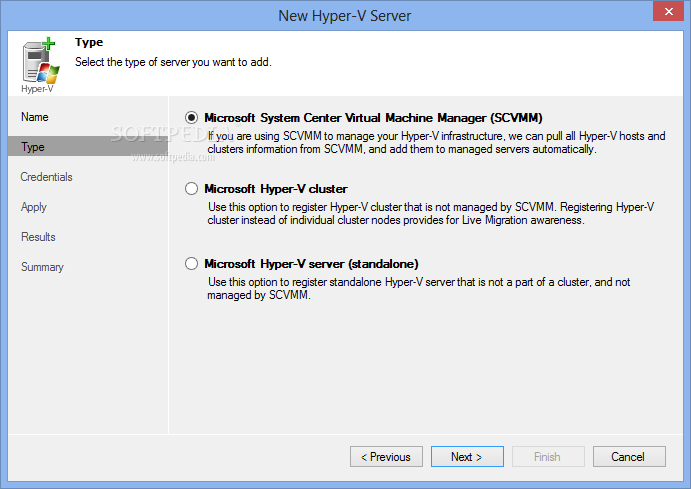The image size is (691, 489).
Task: Open the Apply wizard step
Action: (x=33, y=207)
